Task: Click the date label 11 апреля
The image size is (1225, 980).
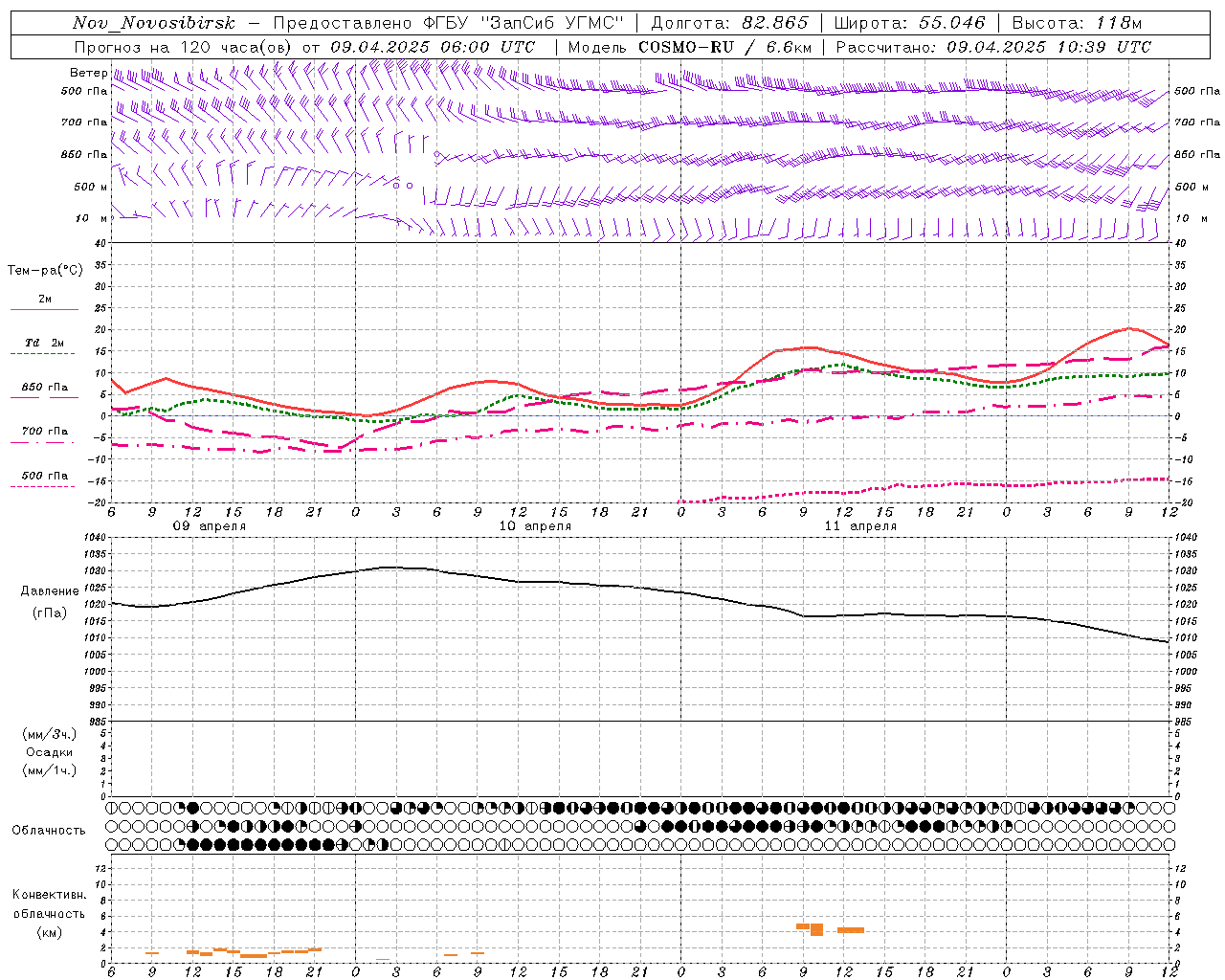Action: (x=860, y=526)
